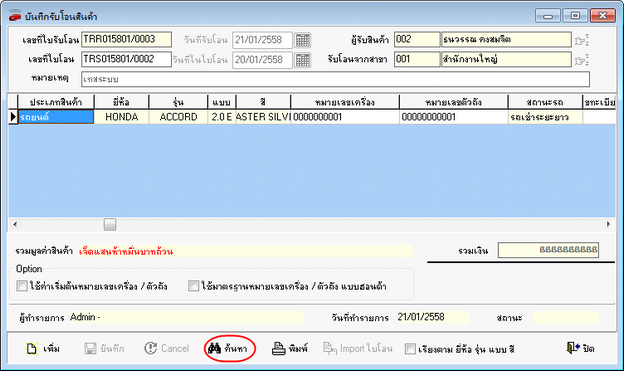
Task: Click the Import ใบโอน button
Action: point(357,349)
